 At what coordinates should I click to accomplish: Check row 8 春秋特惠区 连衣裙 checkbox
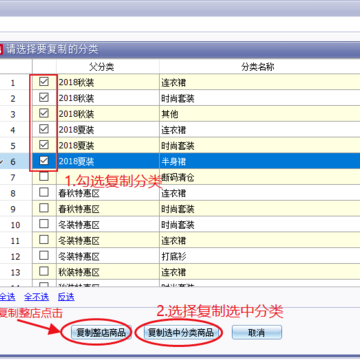(x=44, y=192)
